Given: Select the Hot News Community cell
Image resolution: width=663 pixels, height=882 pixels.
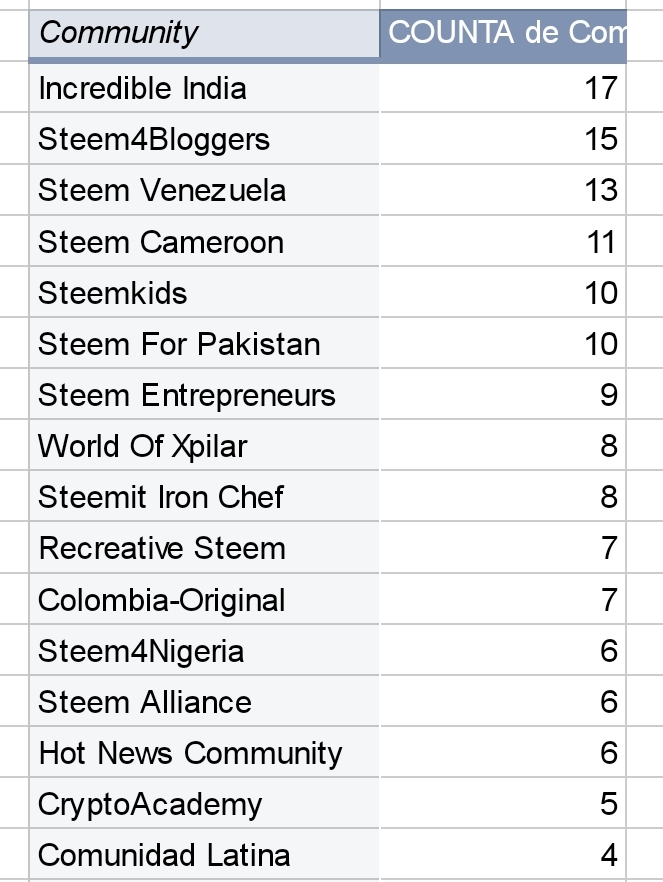Looking at the screenshot, I should click(x=204, y=752).
